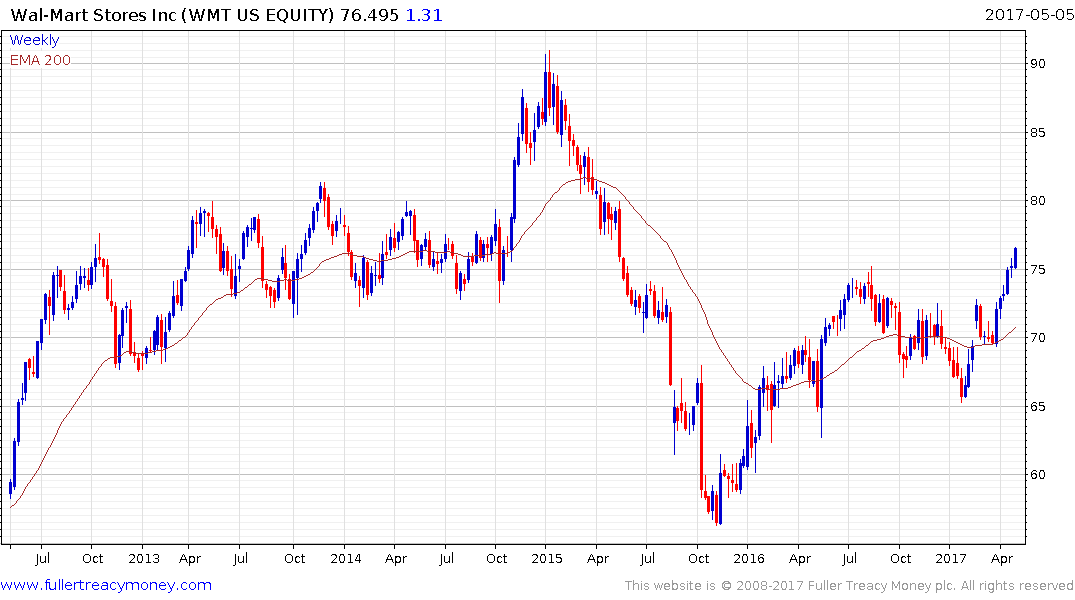
Task: Click the 2015 year label on time axis
Action: [x=546, y=558]
